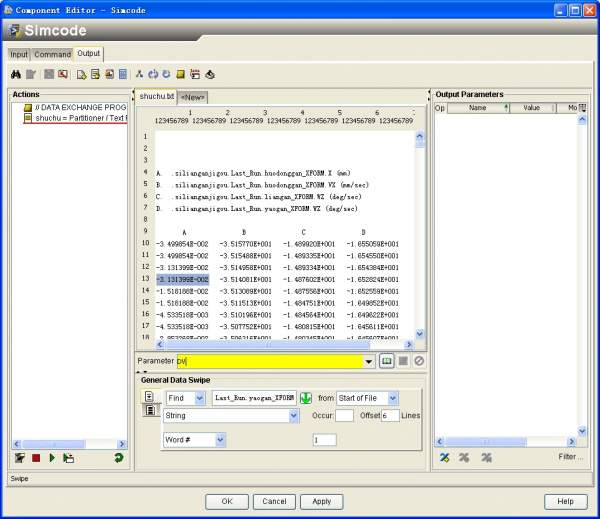Viewport: 600px width, 519px height.
Task: Click the branch-structure toolbar icon
Action: [x=139, y=74]
